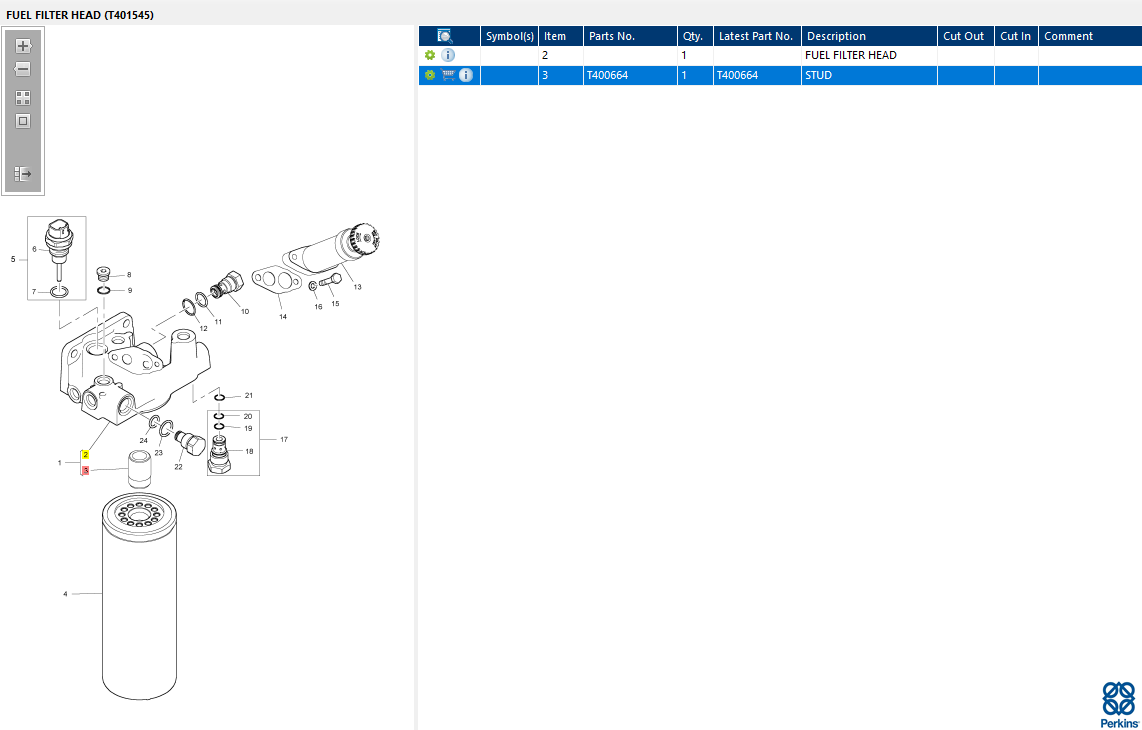Select the STUD description cell
The height and width of the screenshot is (730, 1142).
tap(870, 75)
